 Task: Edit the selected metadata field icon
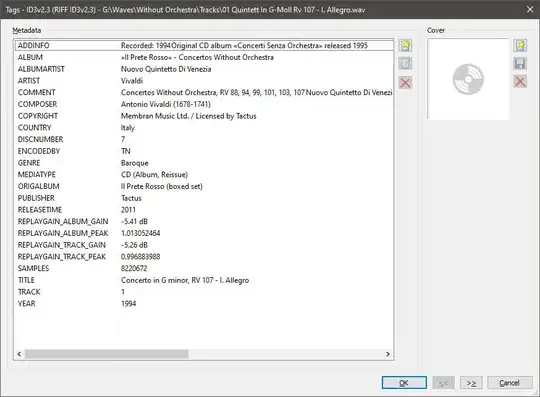point(405,64)
